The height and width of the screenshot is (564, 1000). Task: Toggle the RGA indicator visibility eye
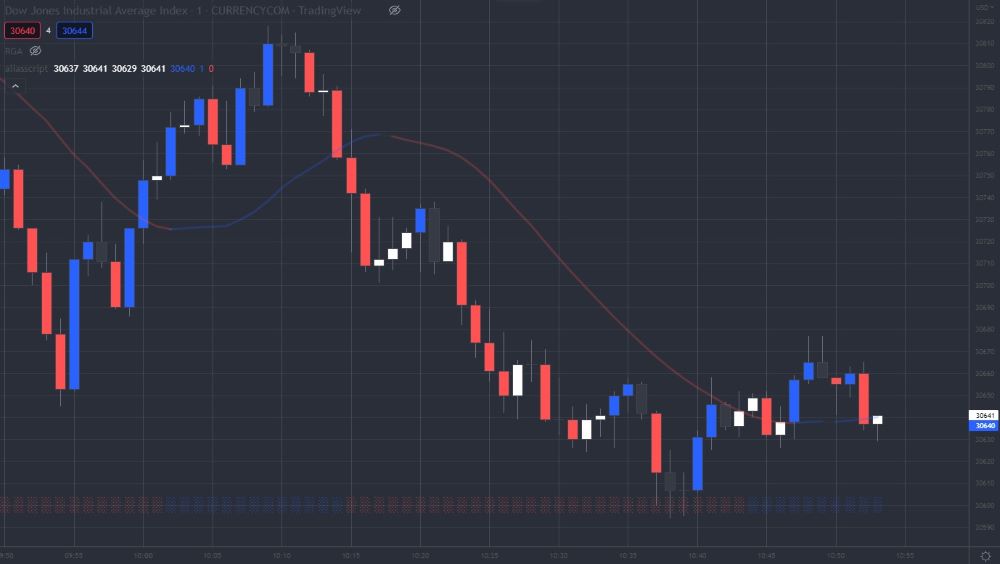point(35,50)
